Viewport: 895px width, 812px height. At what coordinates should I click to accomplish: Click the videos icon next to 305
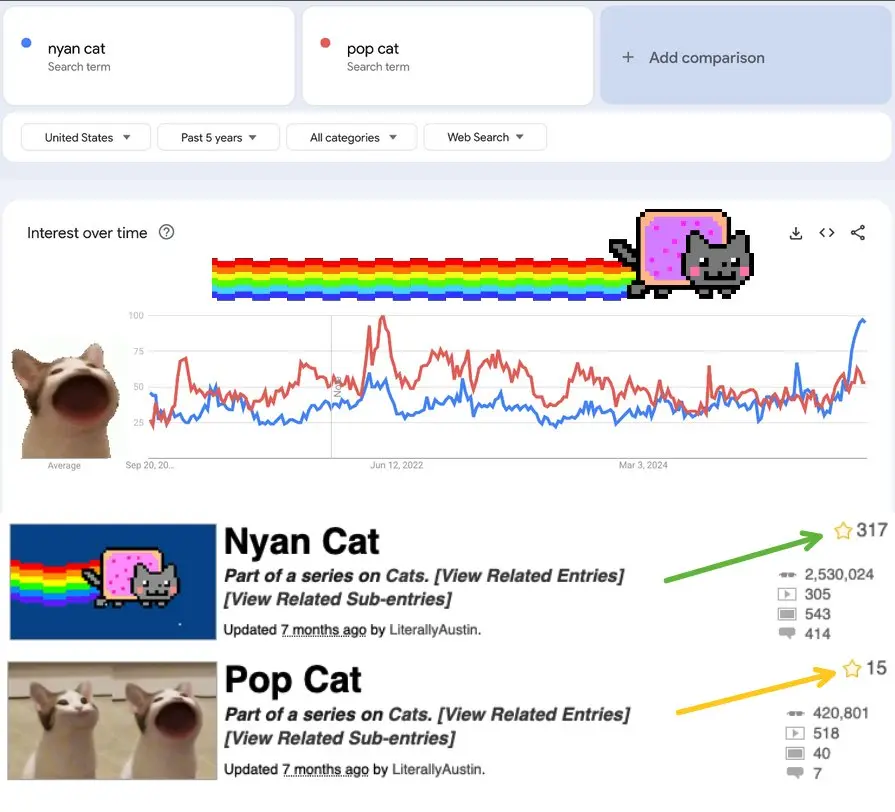point(787,595)
